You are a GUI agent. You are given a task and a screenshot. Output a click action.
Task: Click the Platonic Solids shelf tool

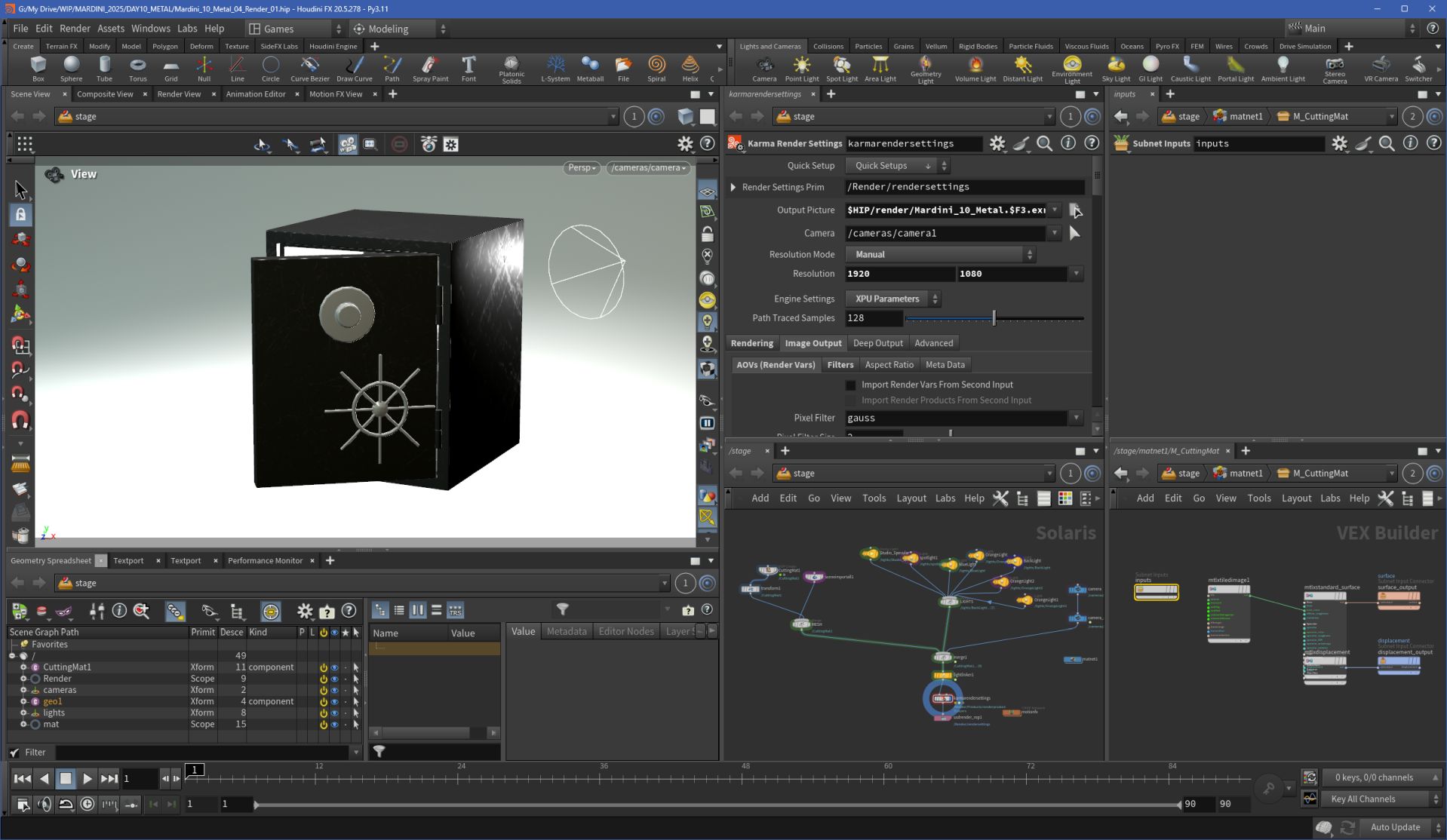tap(511, 68)
